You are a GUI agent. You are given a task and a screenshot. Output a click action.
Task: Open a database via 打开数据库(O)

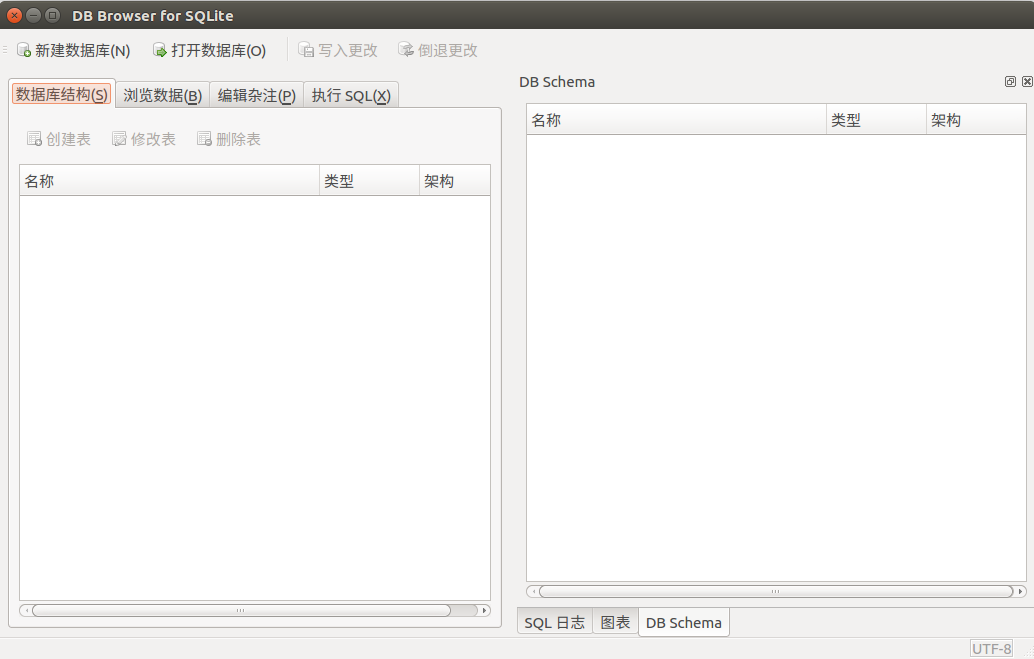coord(209,50)
